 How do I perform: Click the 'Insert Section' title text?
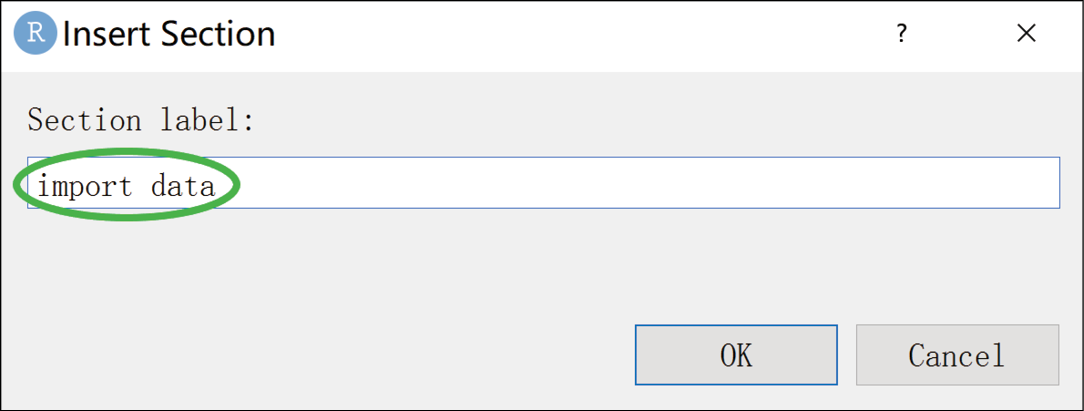point(168,34)
